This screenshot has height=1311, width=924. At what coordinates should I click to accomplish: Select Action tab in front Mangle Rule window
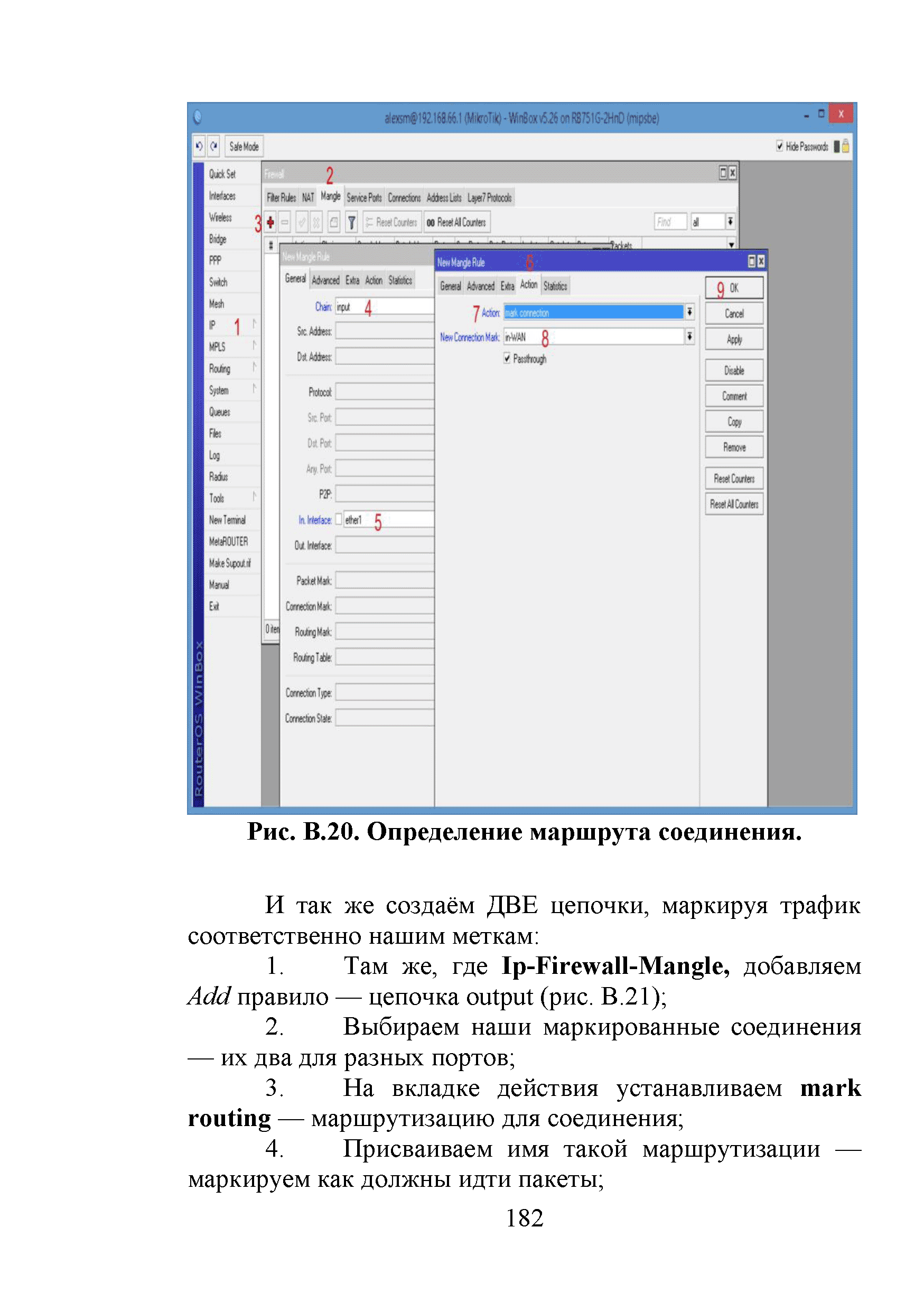click(528, 285)
